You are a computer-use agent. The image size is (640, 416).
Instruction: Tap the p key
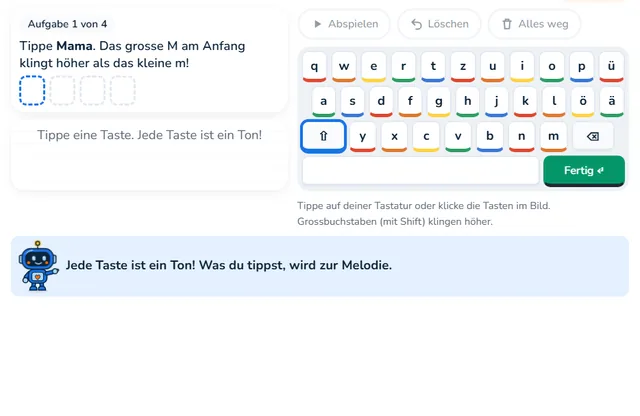click(582, 67)
